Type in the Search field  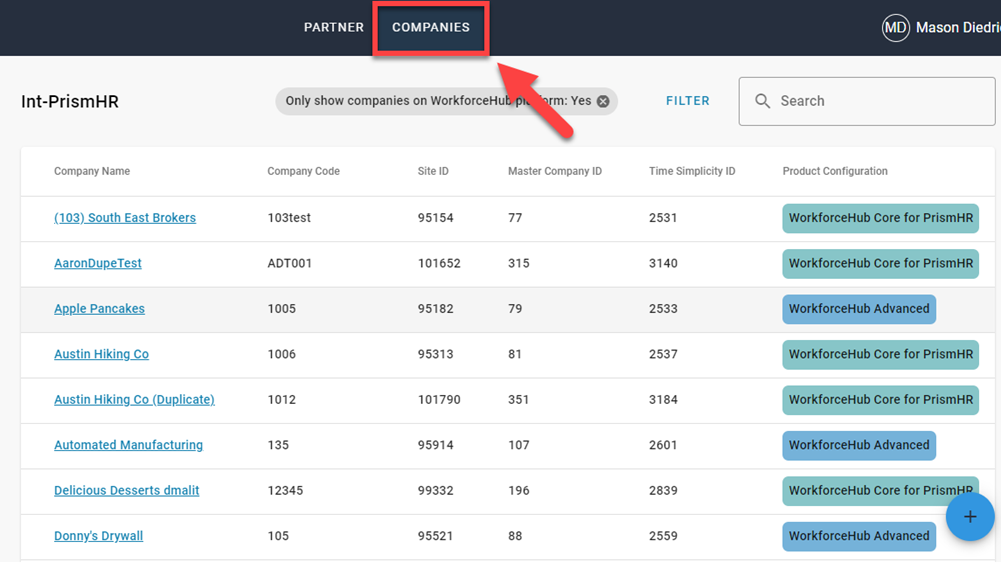pos(880,101)
